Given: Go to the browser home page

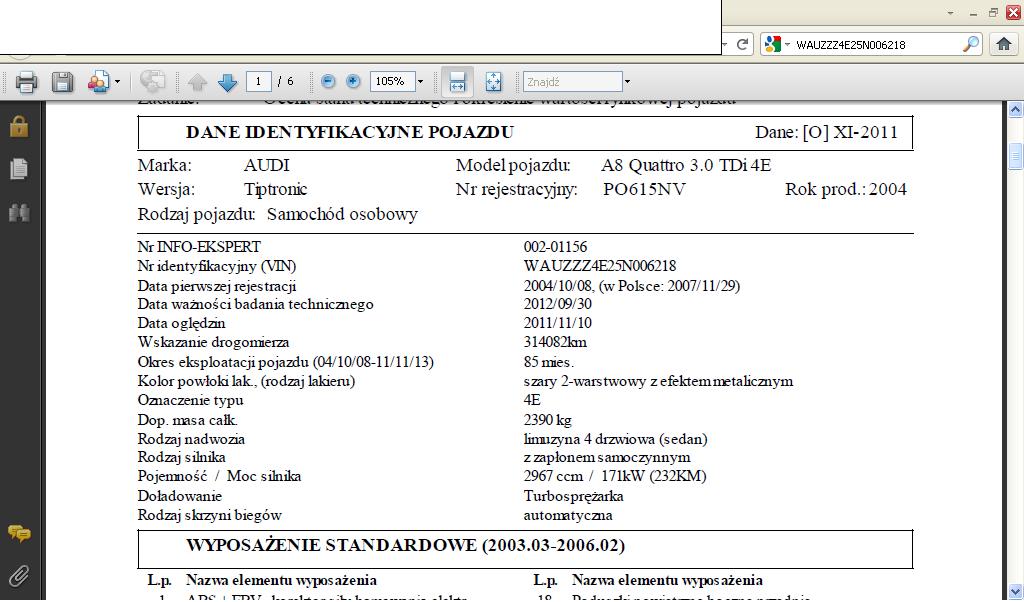Looking at the screenshot, I should tap(1004, 44).
